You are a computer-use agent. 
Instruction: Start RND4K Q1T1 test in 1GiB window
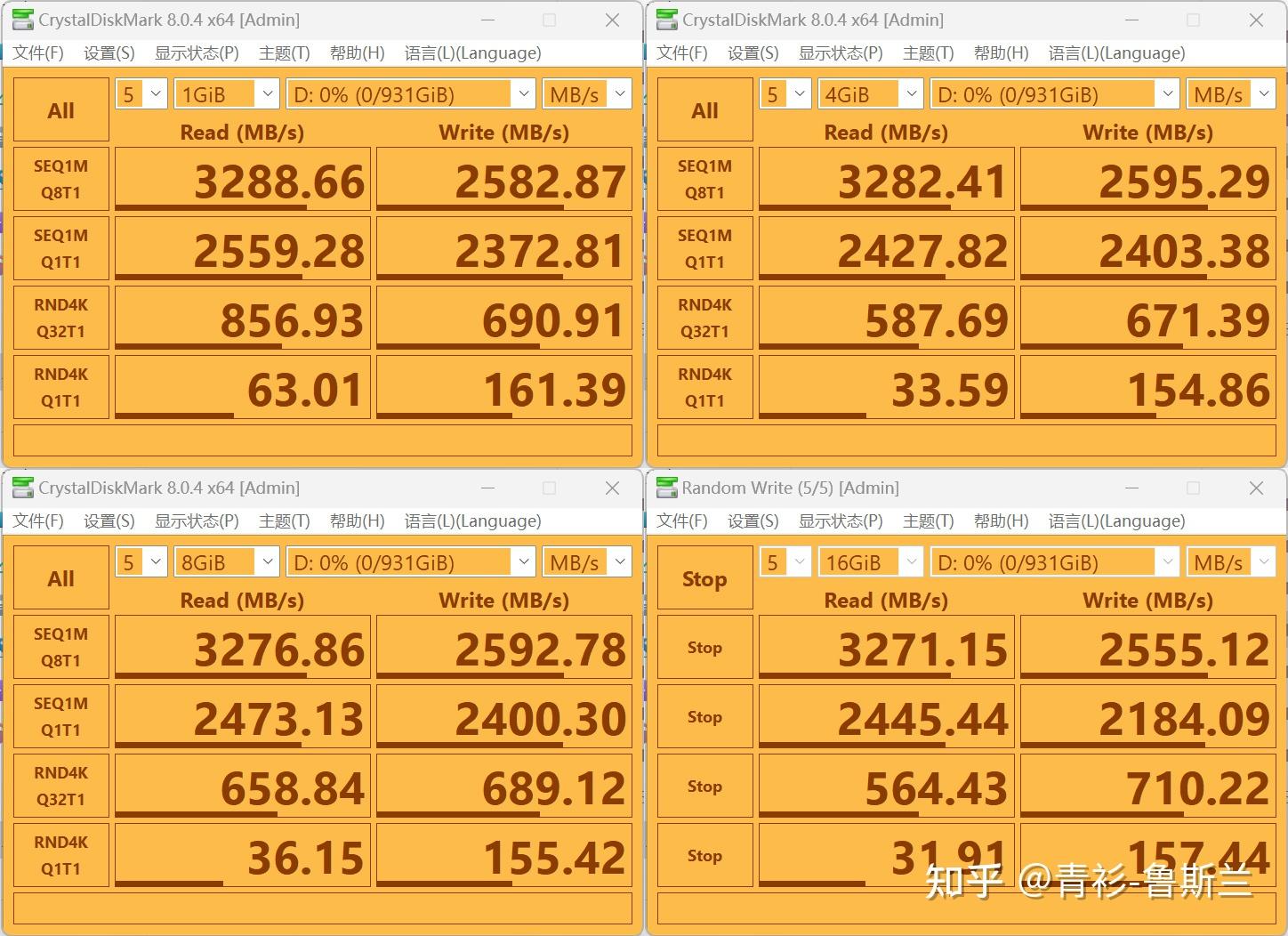[61, 388]
